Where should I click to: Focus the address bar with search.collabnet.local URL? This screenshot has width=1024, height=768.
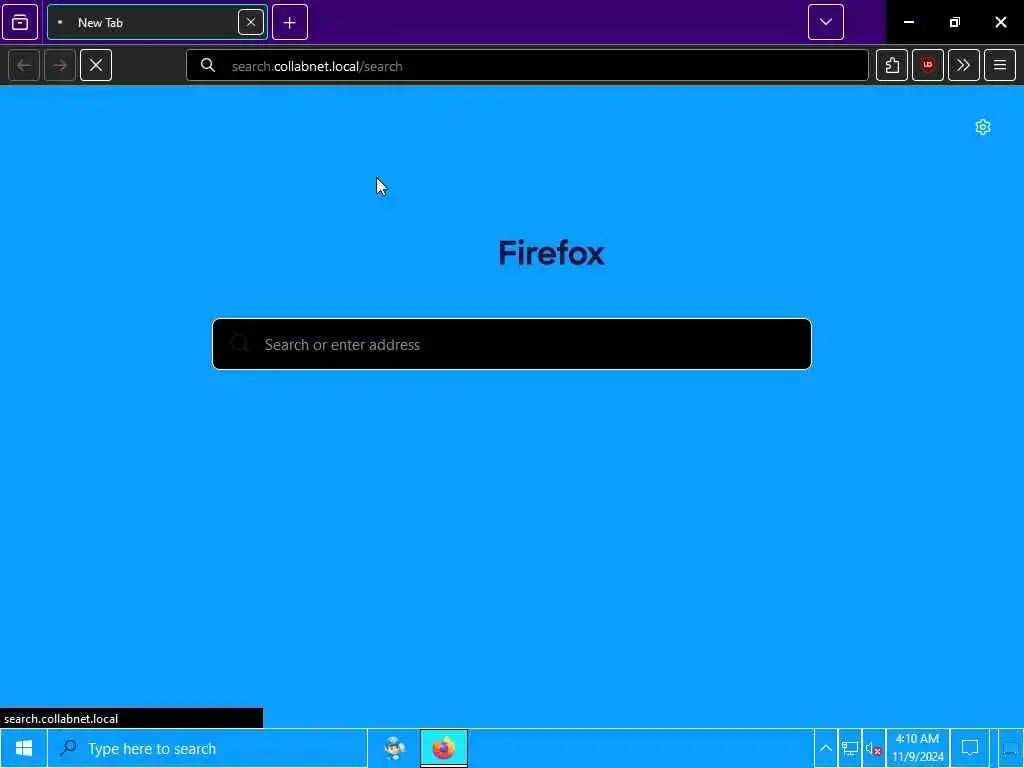(x=527, y=65)
